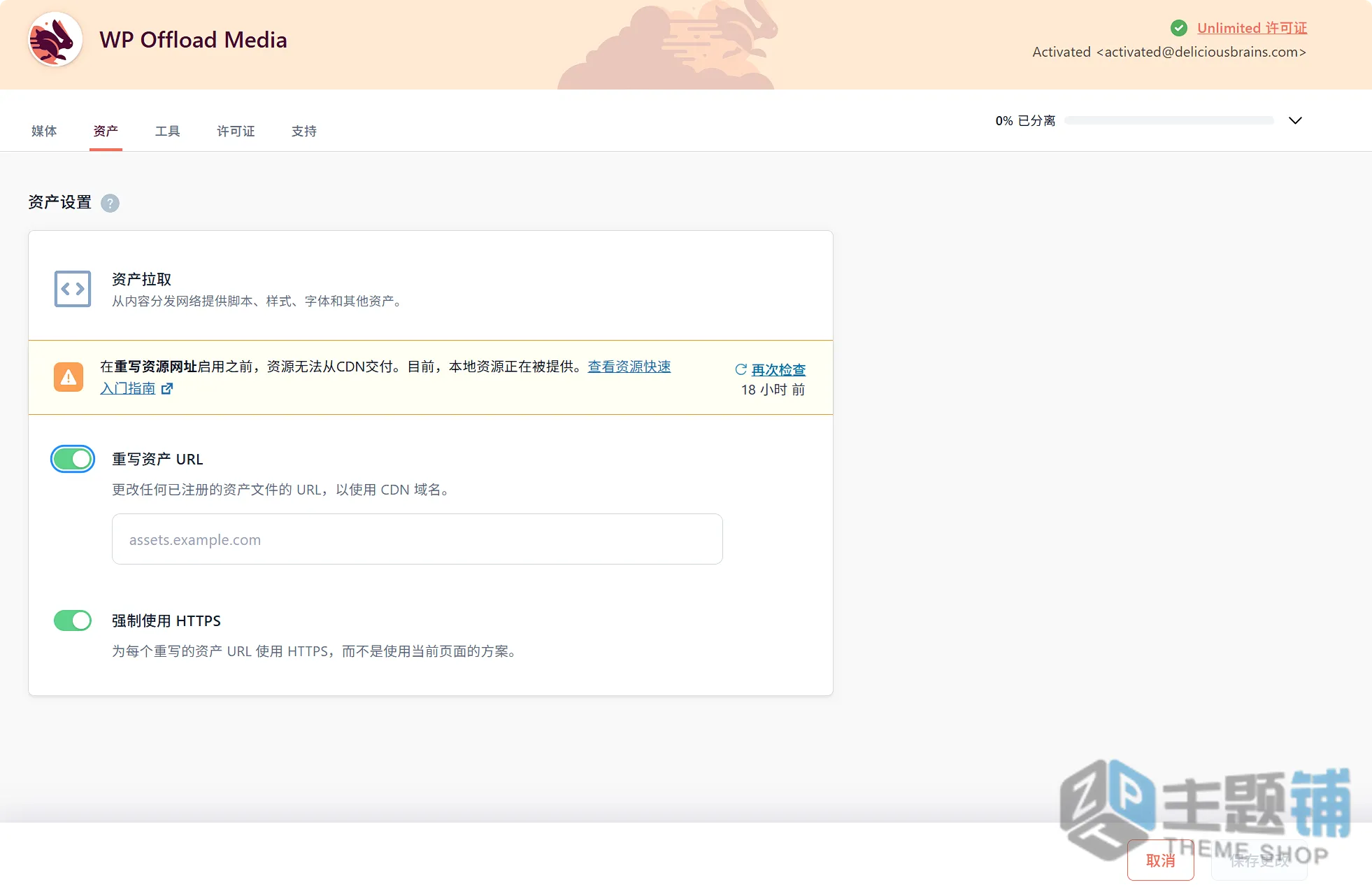Click the 资产设置 heading

(x=60, y=202)
